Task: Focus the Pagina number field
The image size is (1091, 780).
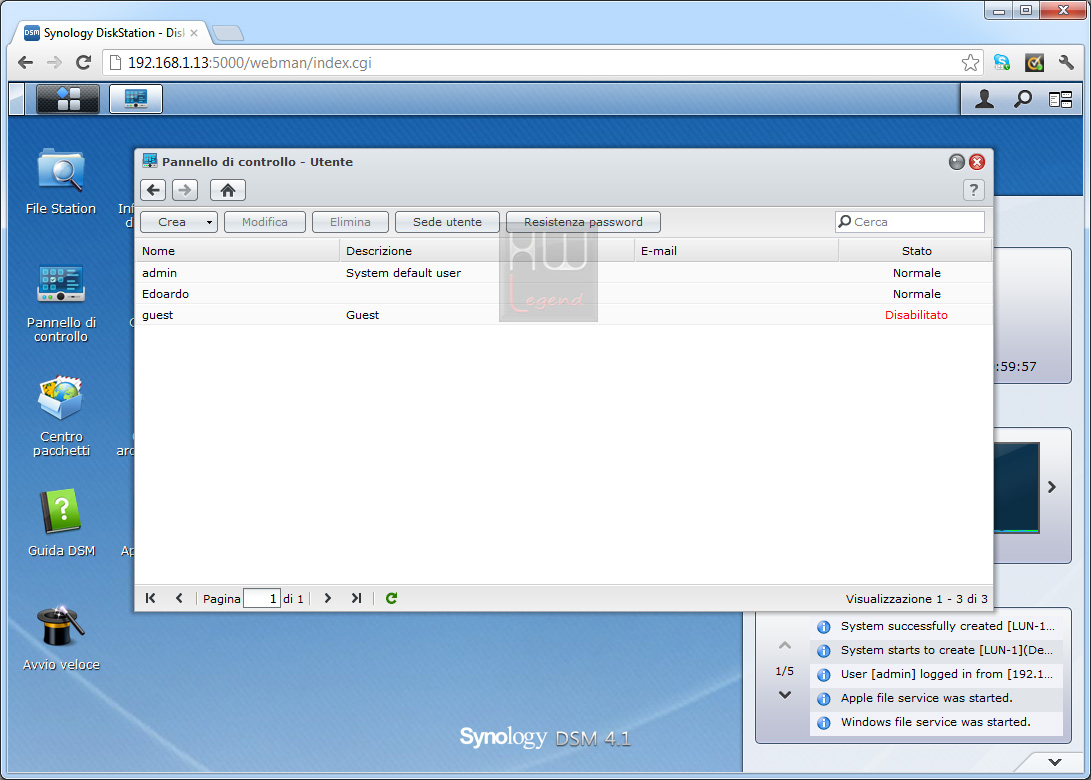Action: [262, 598]
